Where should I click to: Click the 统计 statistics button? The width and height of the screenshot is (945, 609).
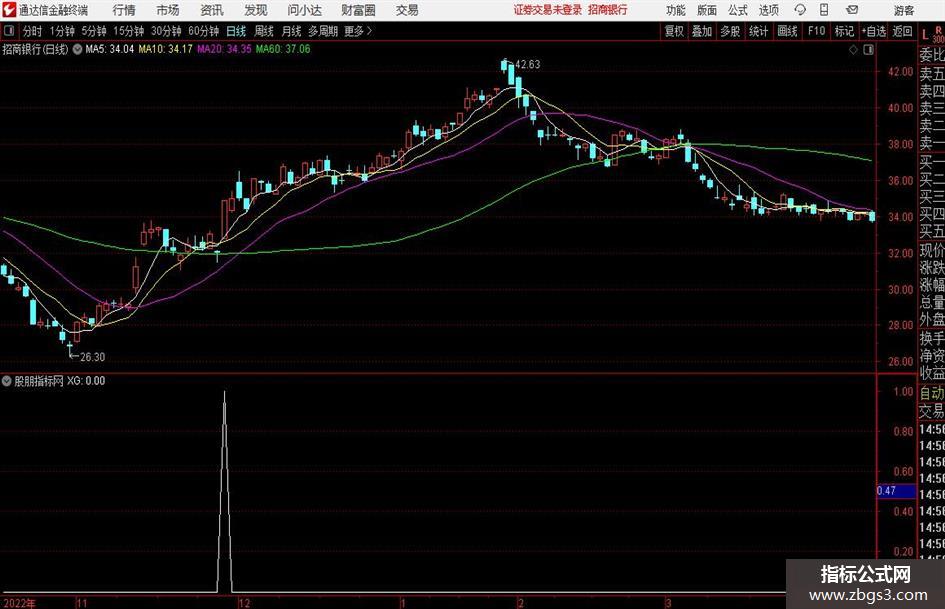tap(758, 31)
